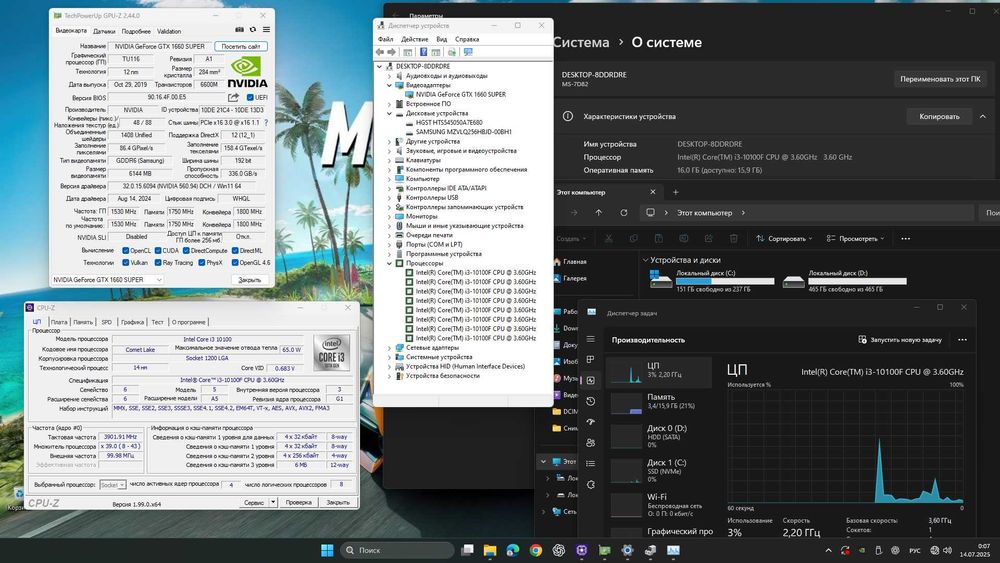
Task: Open the GPU selection dropdown in GPU-Z
Action: tap(107, 279)
